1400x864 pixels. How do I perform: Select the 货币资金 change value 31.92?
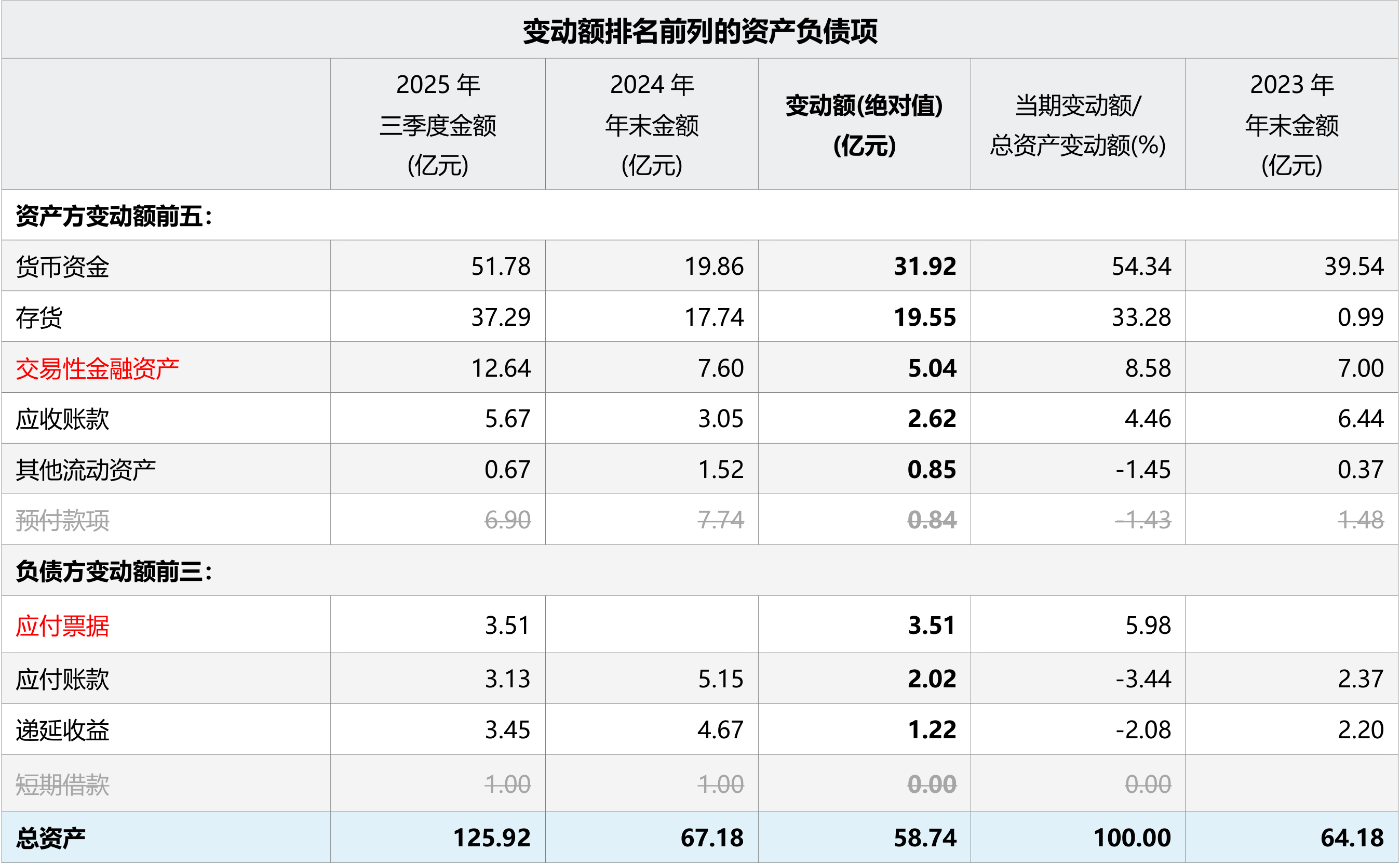pyautogui.click(x=924, y=267)
